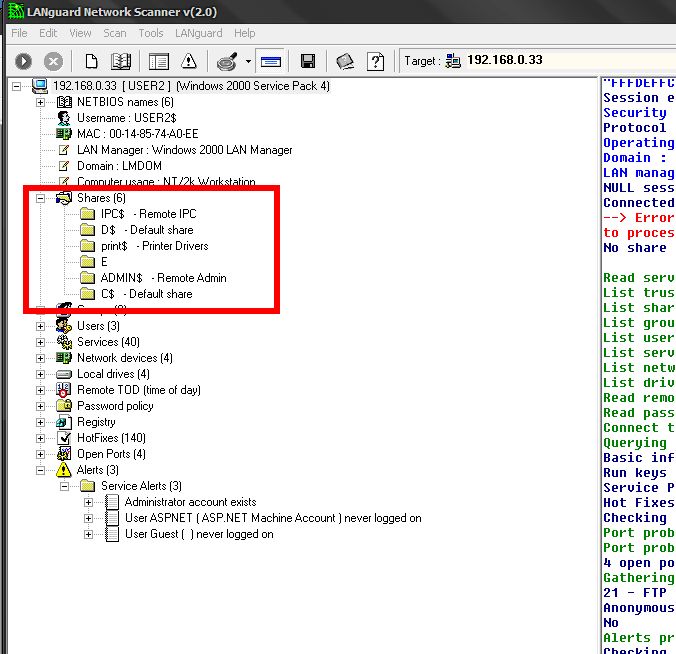Screen dimensions: 676x654
Task: Expand the NETBIOS names (6) node
Action: pyautogui.click(x=41, y=103)
